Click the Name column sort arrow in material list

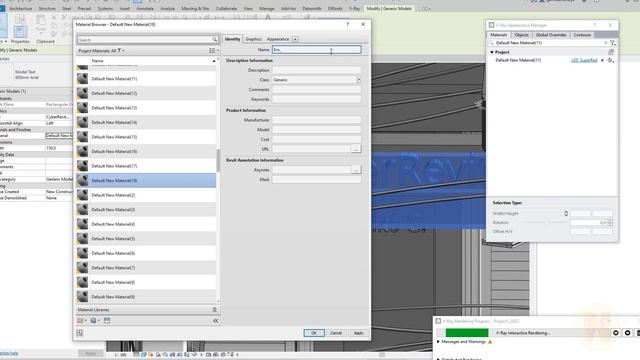pos(214,61)
